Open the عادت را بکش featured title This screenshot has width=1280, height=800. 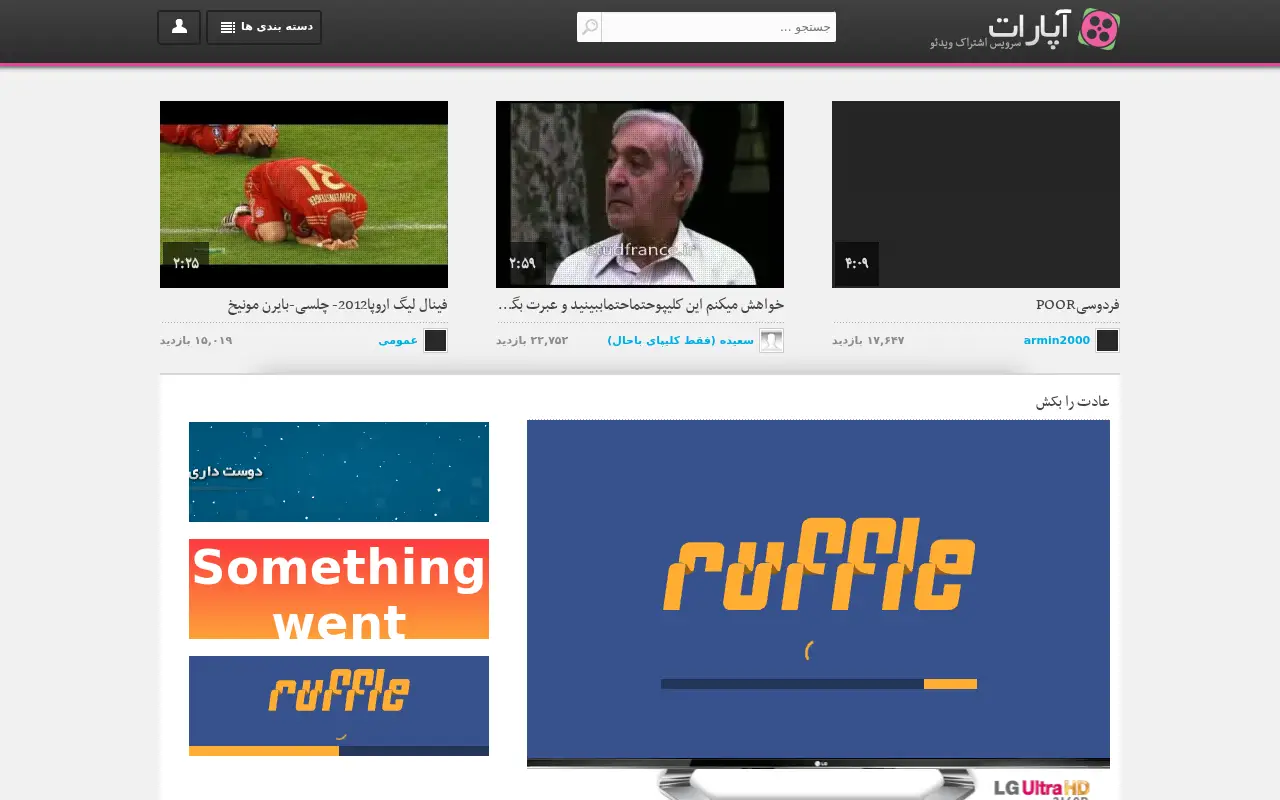tap(1073, 402)
